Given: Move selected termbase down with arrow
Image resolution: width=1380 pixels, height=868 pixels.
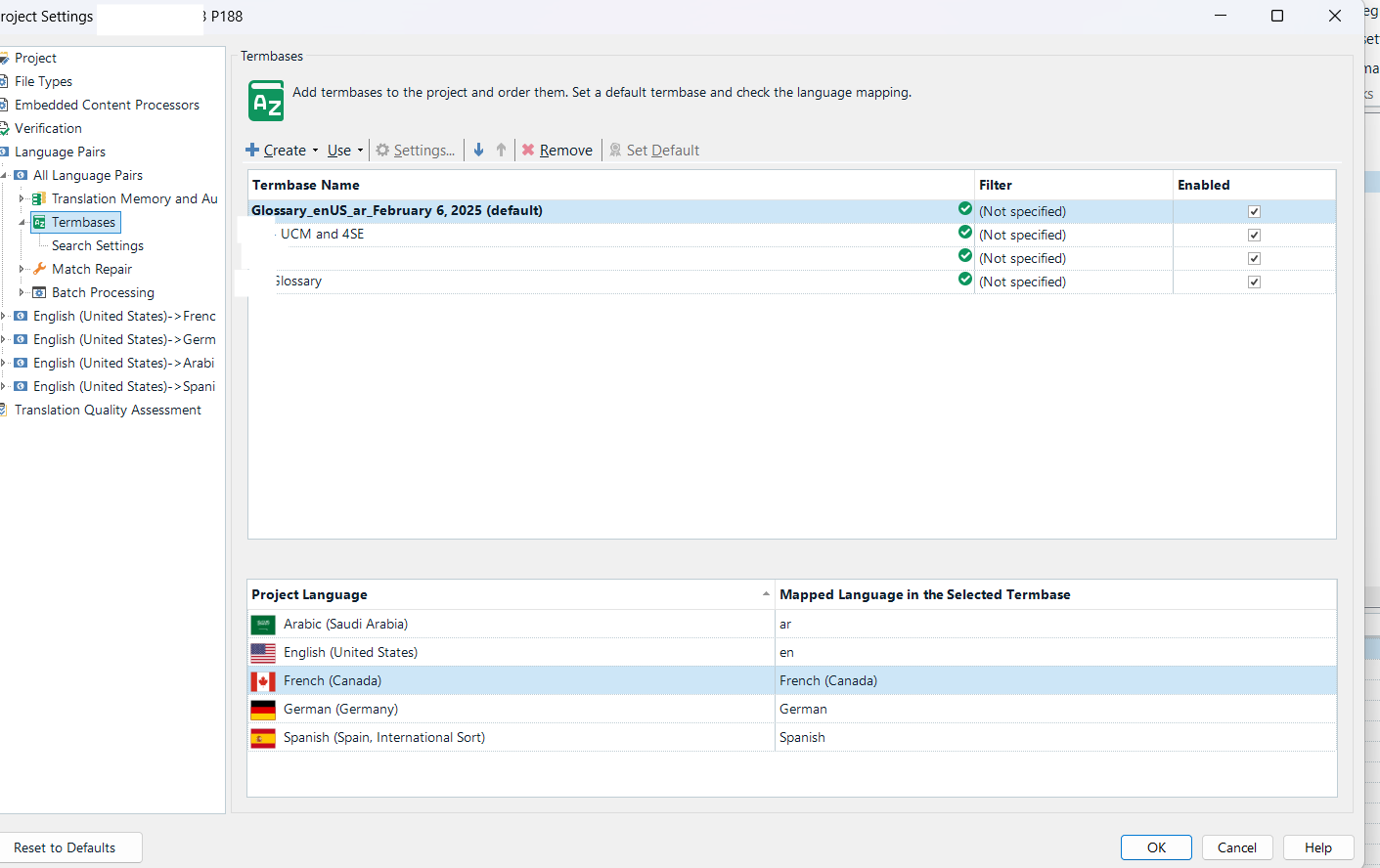Looking at the screenshot, I should point(478,150).
